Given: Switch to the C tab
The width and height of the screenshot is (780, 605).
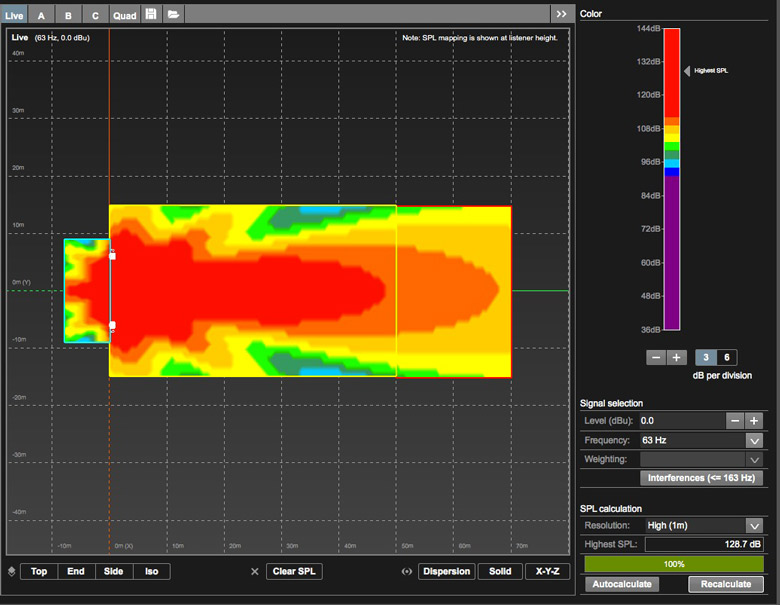Looking at the screenshot, I should tap(95, 15).
